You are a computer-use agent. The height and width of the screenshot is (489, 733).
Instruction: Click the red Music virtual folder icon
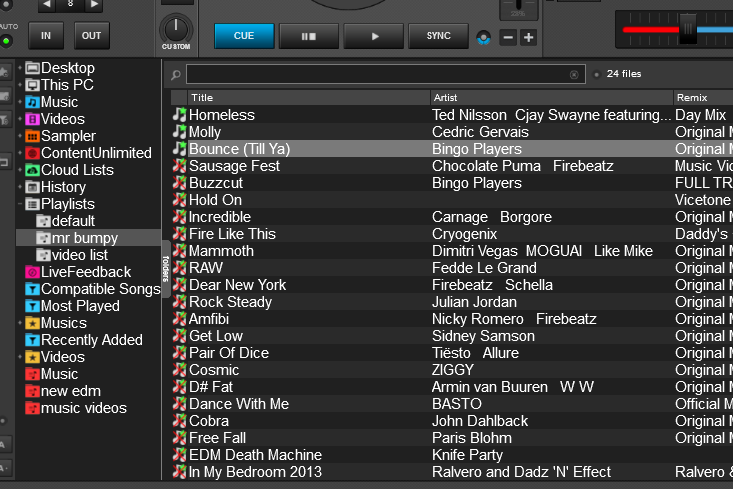(32, 374)
